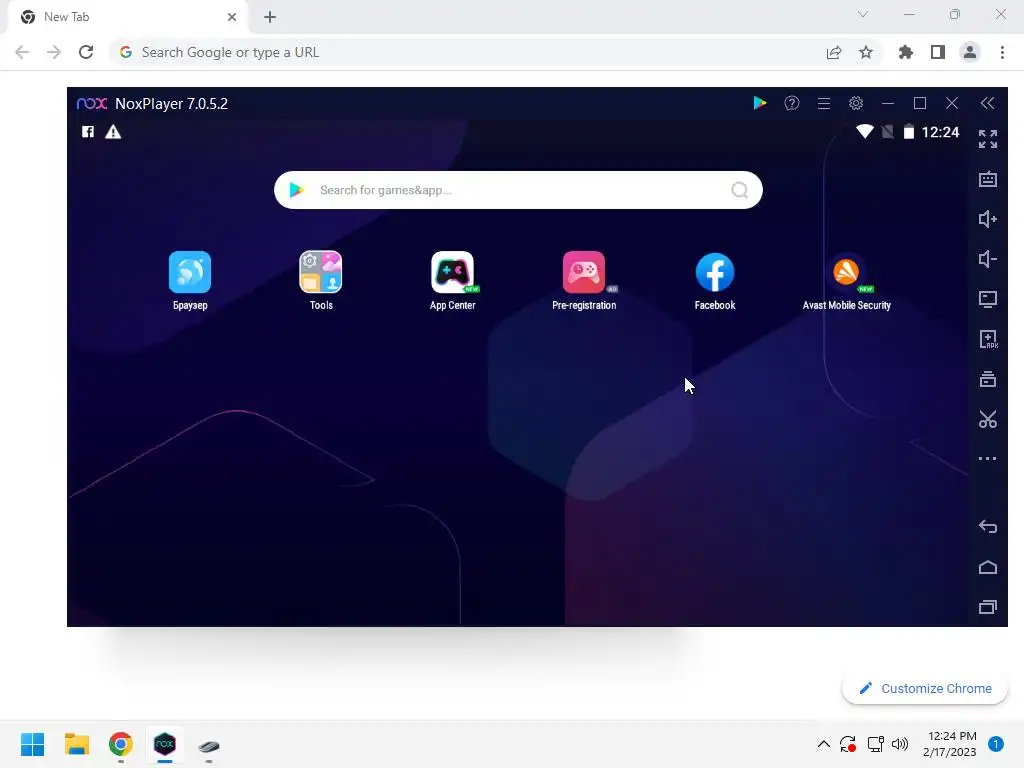Click the Search for games&app field

tap(518, 190)
